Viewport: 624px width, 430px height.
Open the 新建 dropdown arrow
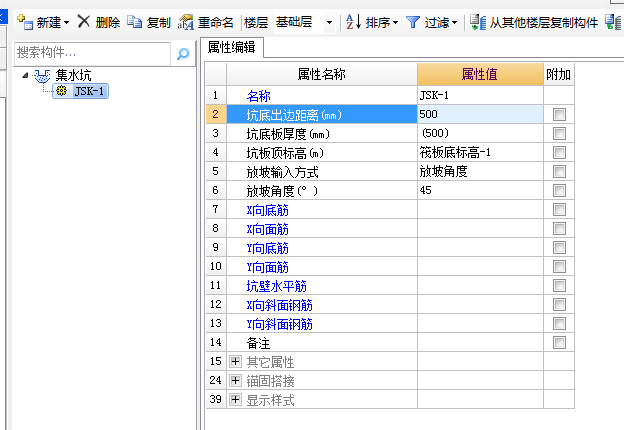66,23
